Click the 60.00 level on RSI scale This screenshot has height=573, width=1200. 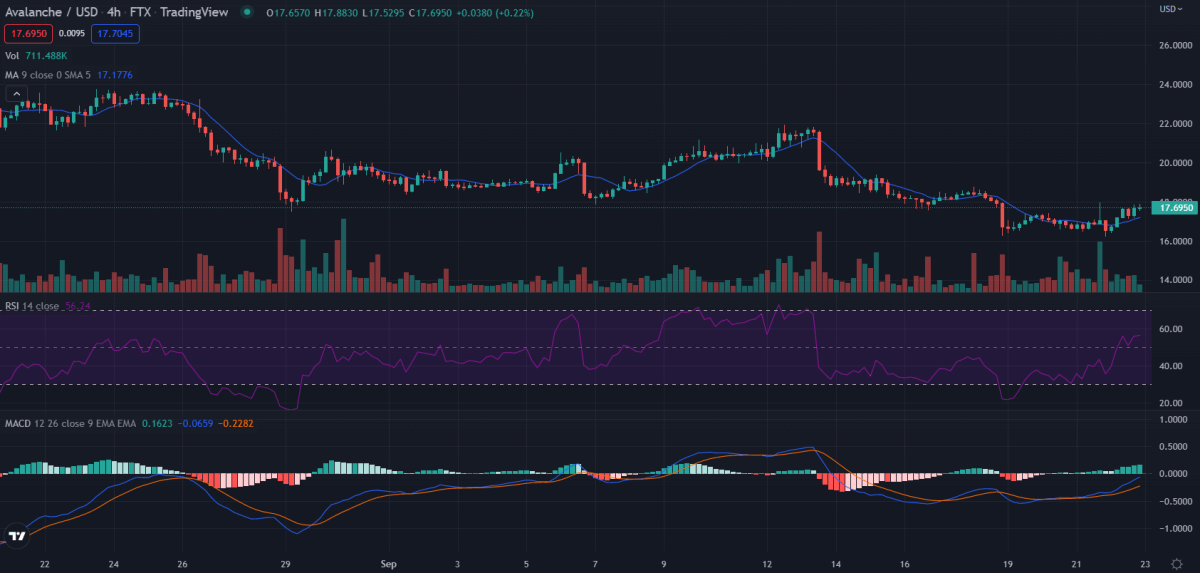click(1171, 329)
